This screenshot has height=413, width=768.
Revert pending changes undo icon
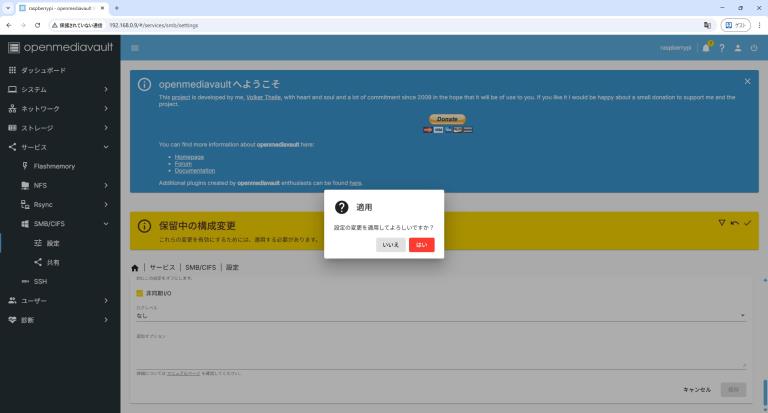click(735, 222)
